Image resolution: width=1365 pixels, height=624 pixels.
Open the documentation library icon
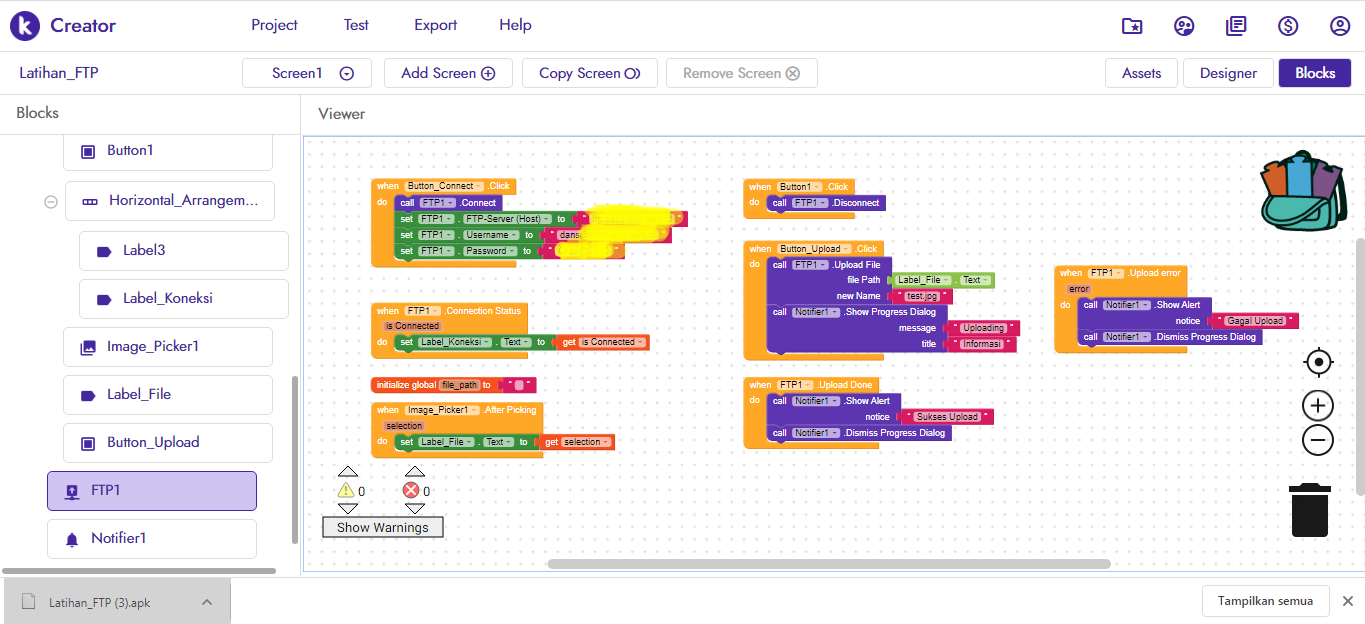click(x=1236, y=26)
